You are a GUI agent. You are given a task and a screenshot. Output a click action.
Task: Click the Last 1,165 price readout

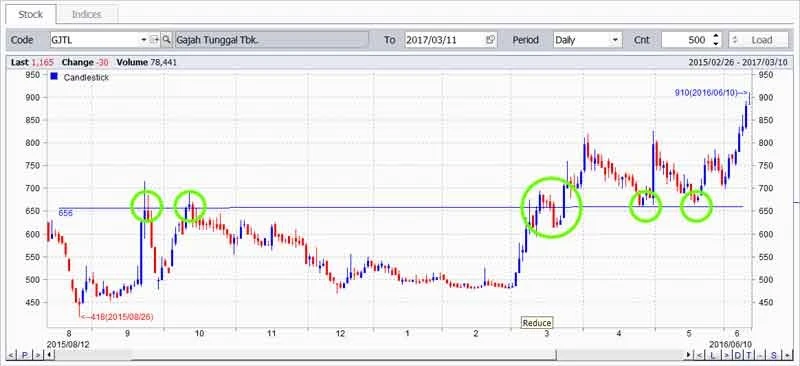pos(32,62)
